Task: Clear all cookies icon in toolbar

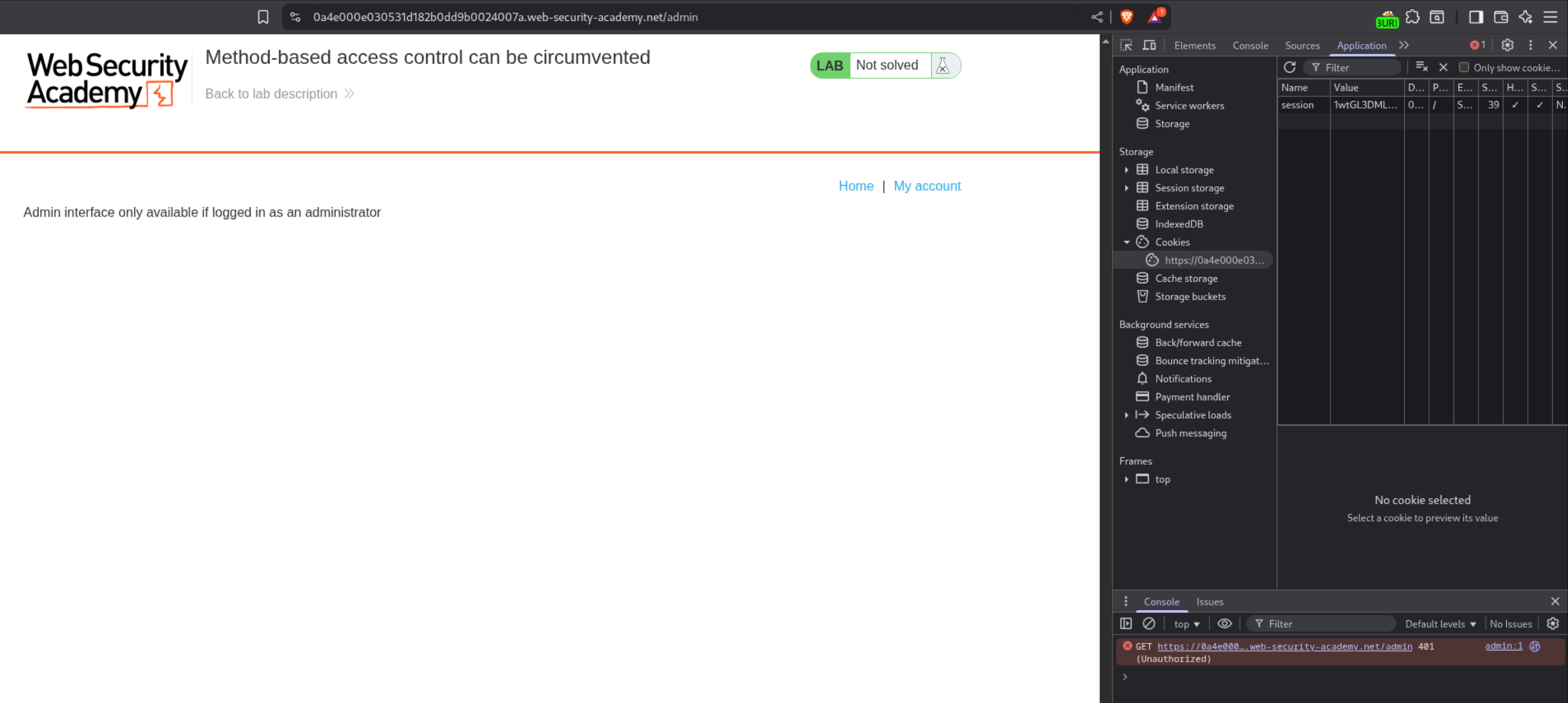Action: tap(1421, 67)
